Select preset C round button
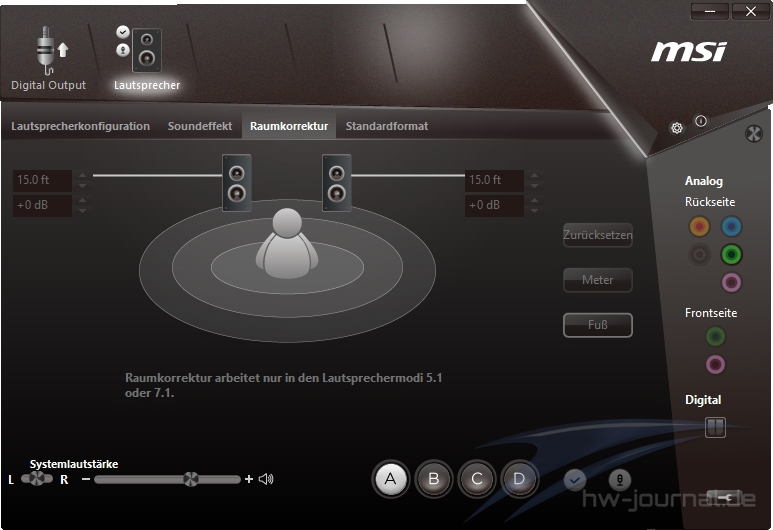 (477, 479)
